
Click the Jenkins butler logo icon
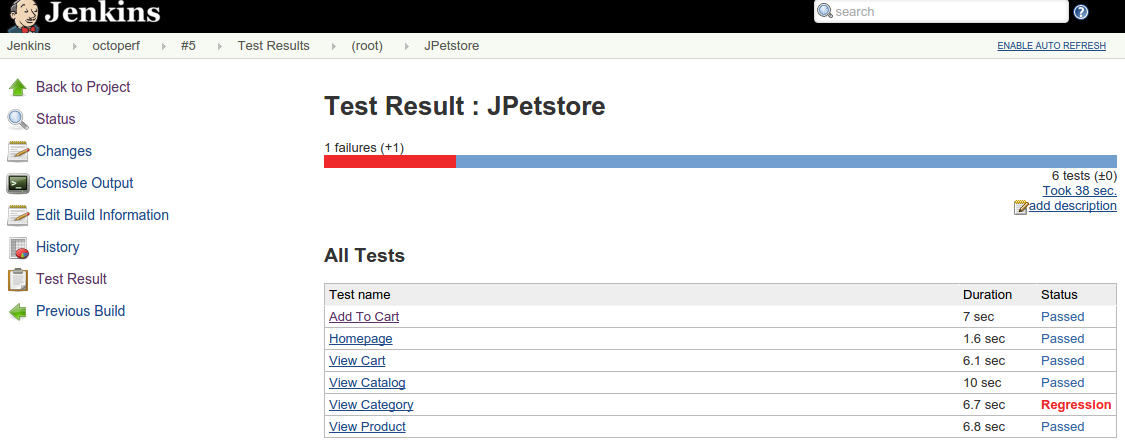pos(24,16)
